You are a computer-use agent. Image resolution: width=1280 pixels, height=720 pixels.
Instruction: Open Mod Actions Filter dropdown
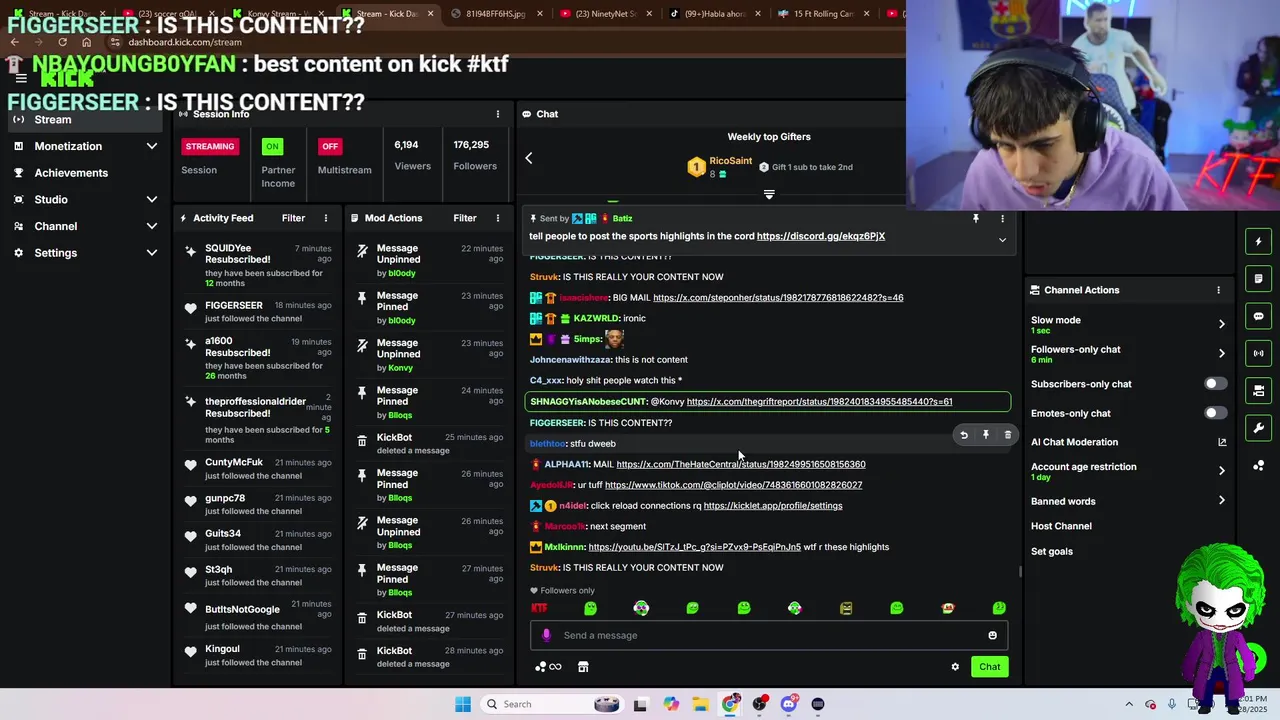pyautogui.click(x=465, y=218)
